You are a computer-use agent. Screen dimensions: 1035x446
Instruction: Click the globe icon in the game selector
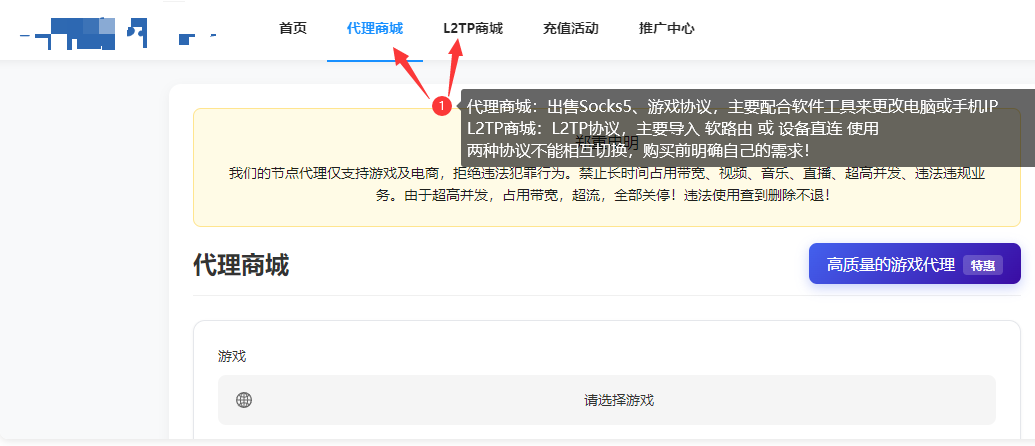point(244,400)
